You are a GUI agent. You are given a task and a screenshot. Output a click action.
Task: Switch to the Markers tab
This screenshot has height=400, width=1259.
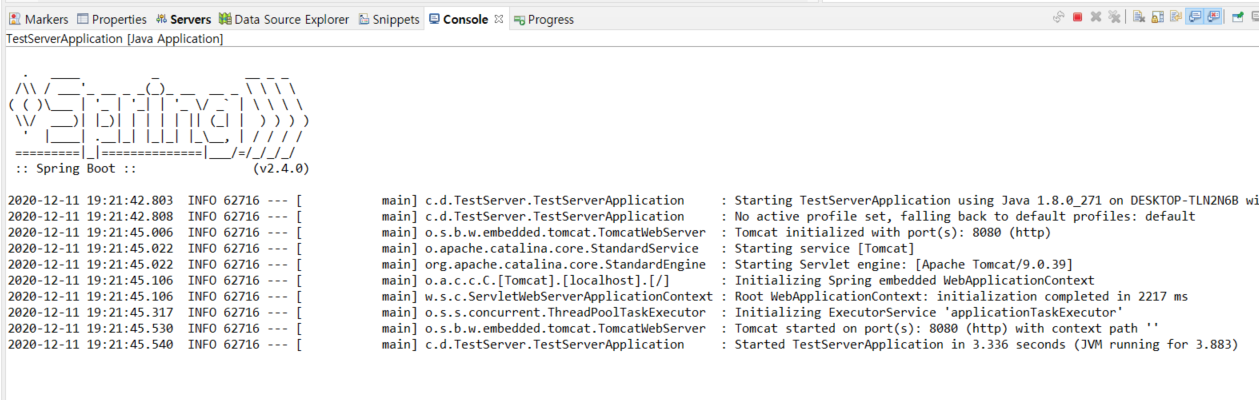click(x=38, y=19)
